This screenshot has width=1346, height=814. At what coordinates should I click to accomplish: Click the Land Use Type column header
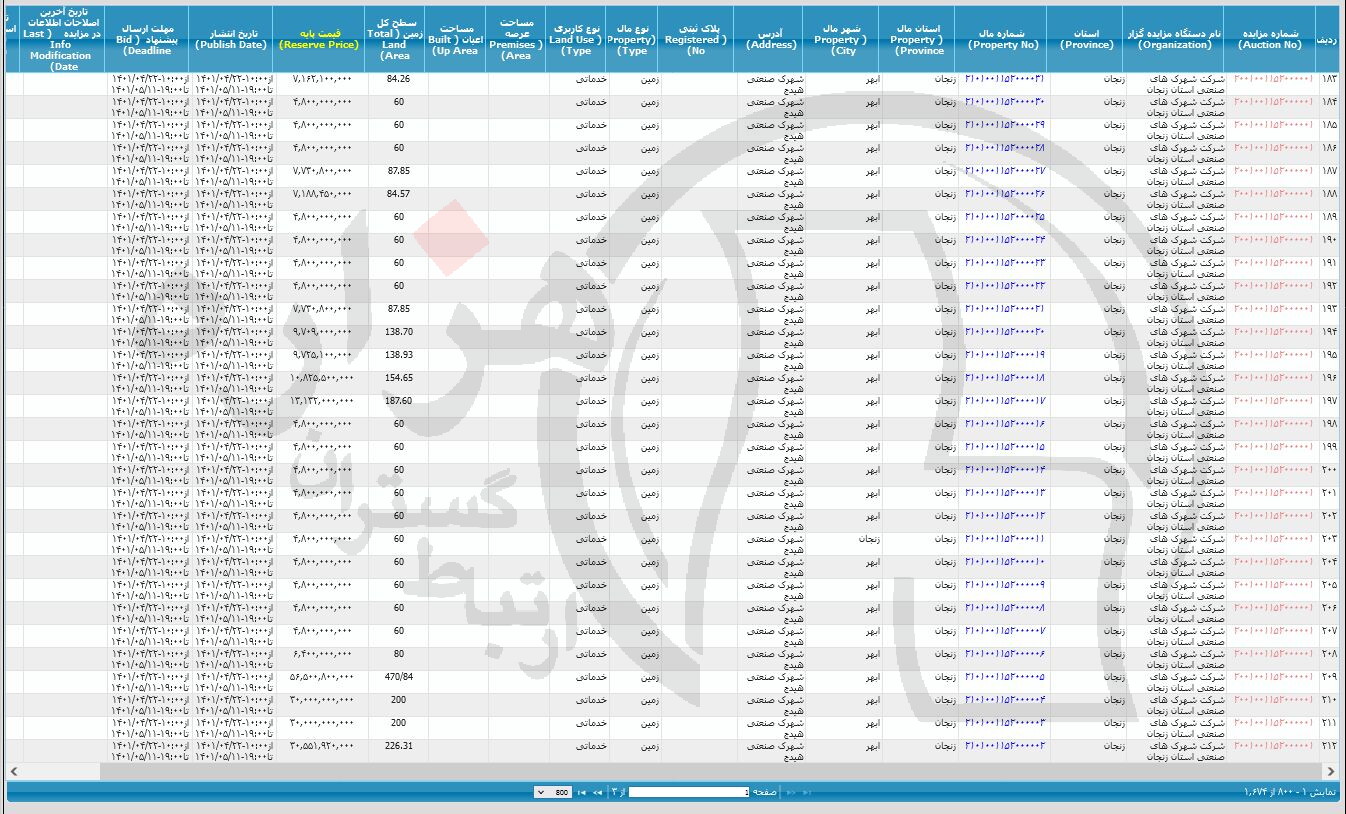577,39
